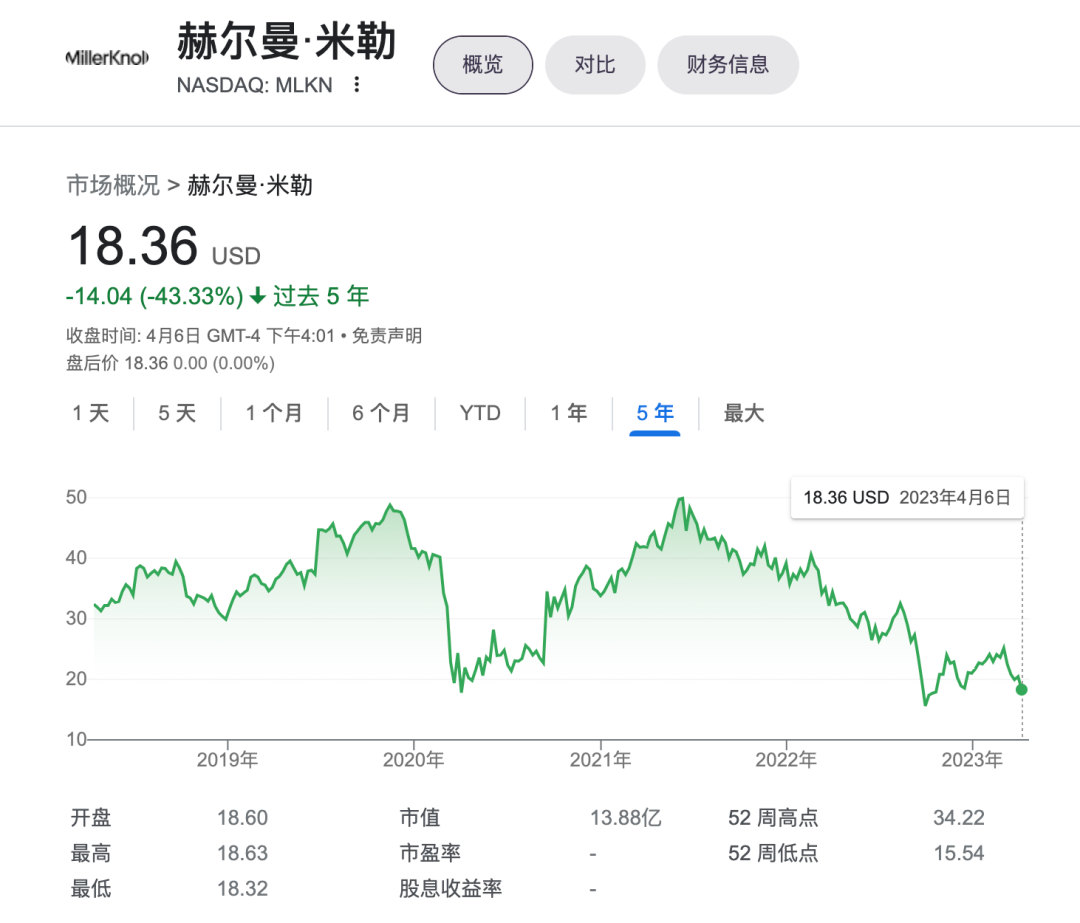Screen dimensions: 1080x923
Task: Go to 市场概况 breadcrumb link
Action: [113, 185]
